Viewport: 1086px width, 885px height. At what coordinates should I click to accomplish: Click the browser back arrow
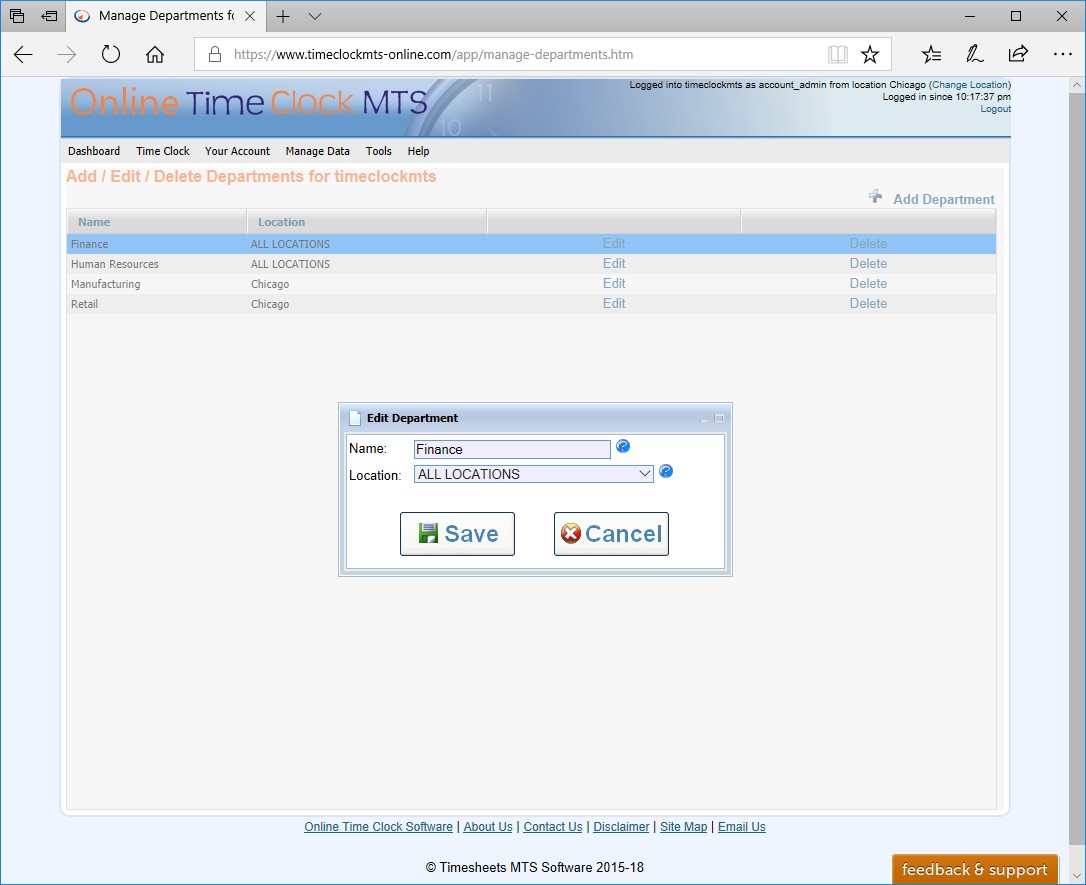[24, 55]
